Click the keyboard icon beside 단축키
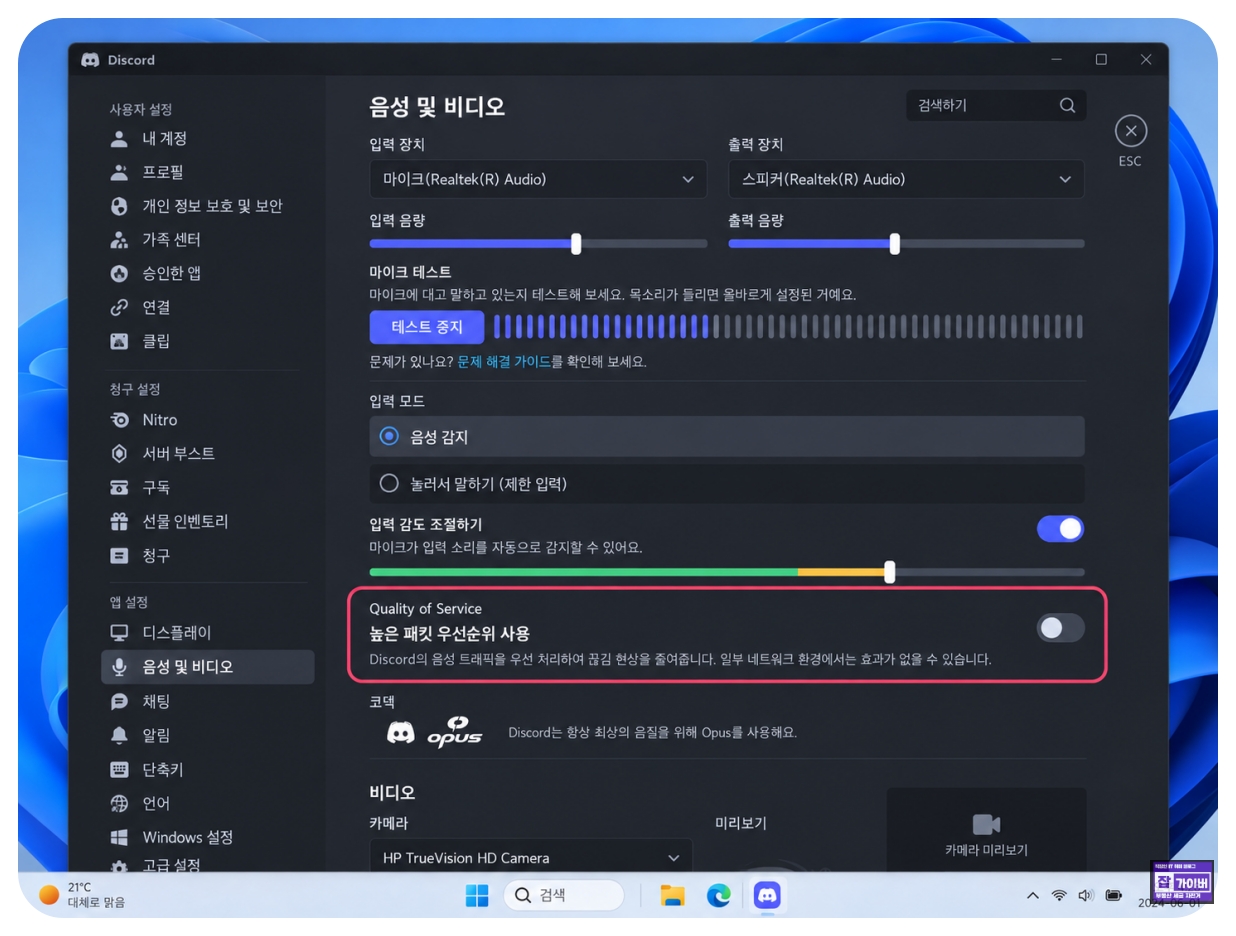Image resolution: width=1236 pixels, height=936 pixels. tap(120, 769)
